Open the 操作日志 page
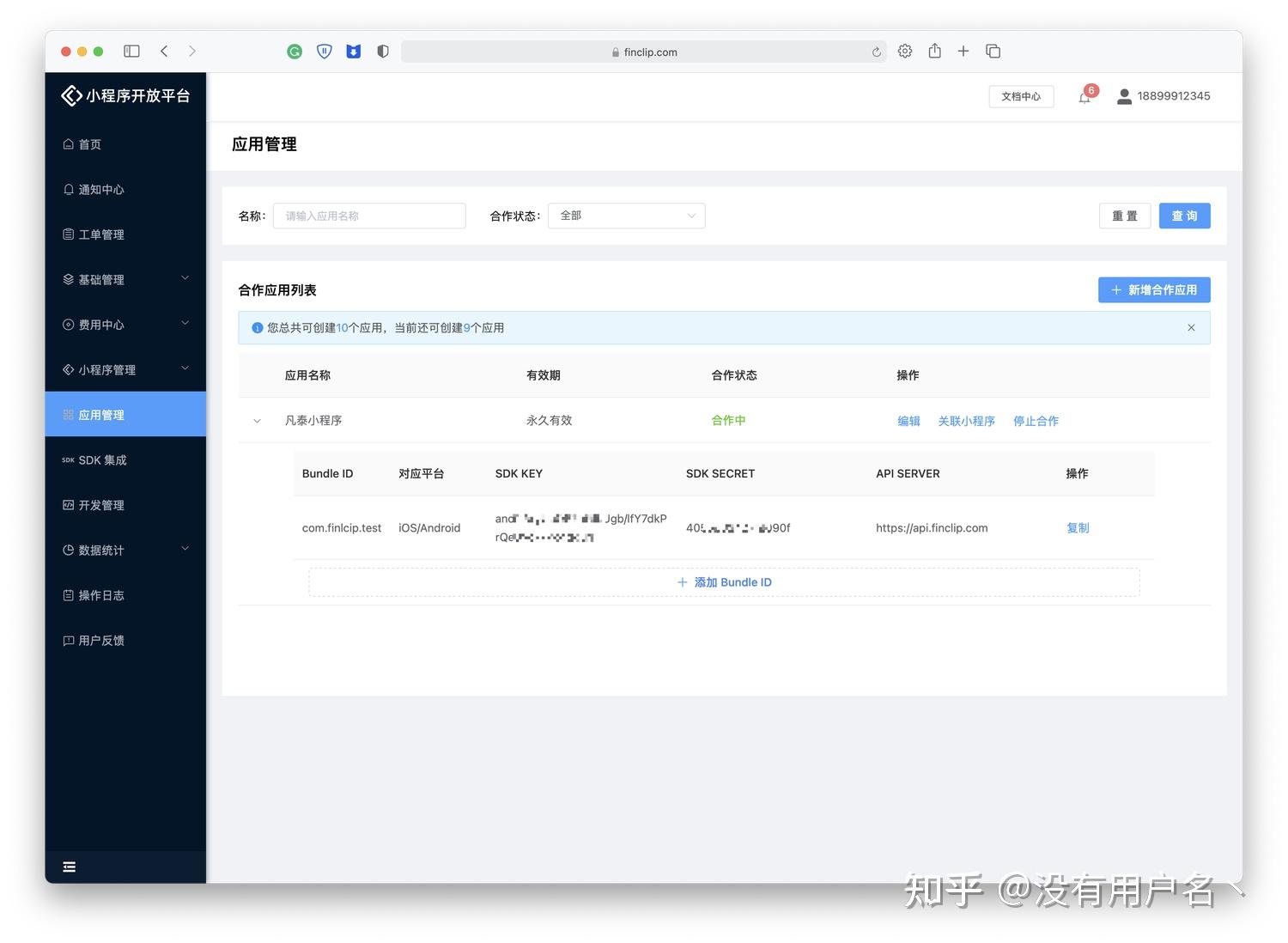This screenshot has height=943, width=1288. pyautogui.click(x=101, y=594)
